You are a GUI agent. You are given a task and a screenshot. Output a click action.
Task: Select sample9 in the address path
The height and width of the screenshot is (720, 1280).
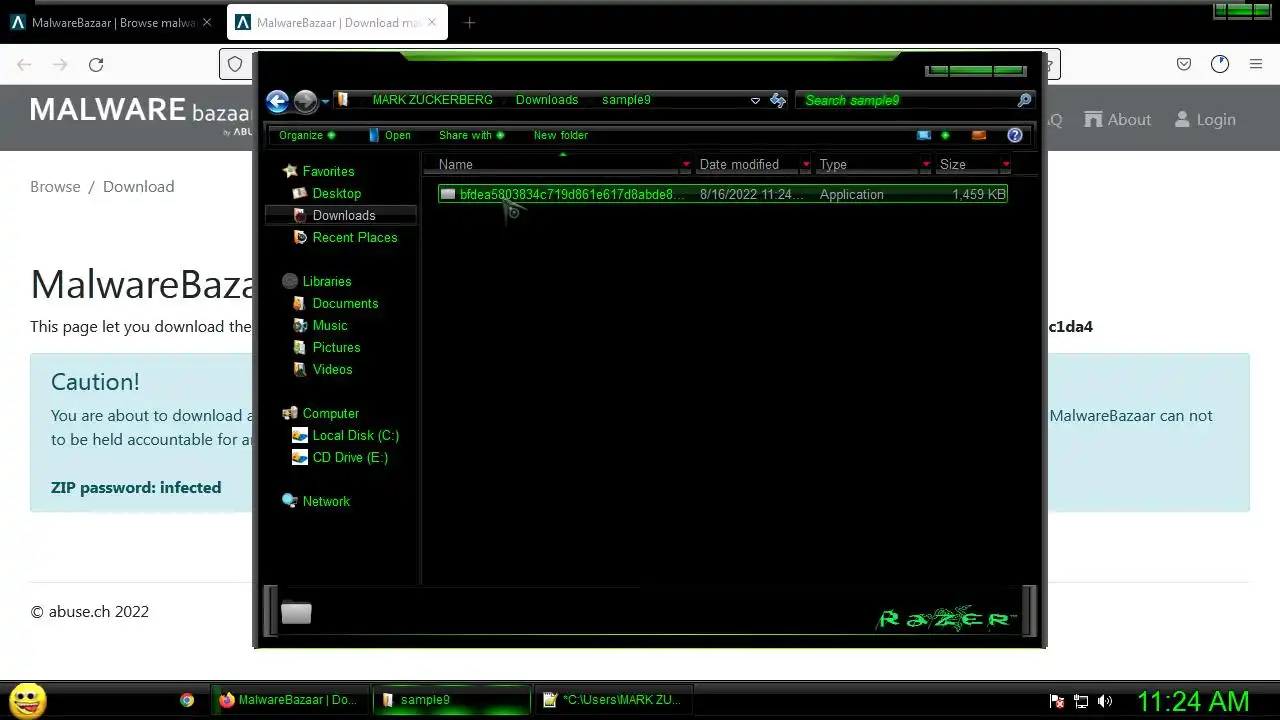(x=626, y=100)
